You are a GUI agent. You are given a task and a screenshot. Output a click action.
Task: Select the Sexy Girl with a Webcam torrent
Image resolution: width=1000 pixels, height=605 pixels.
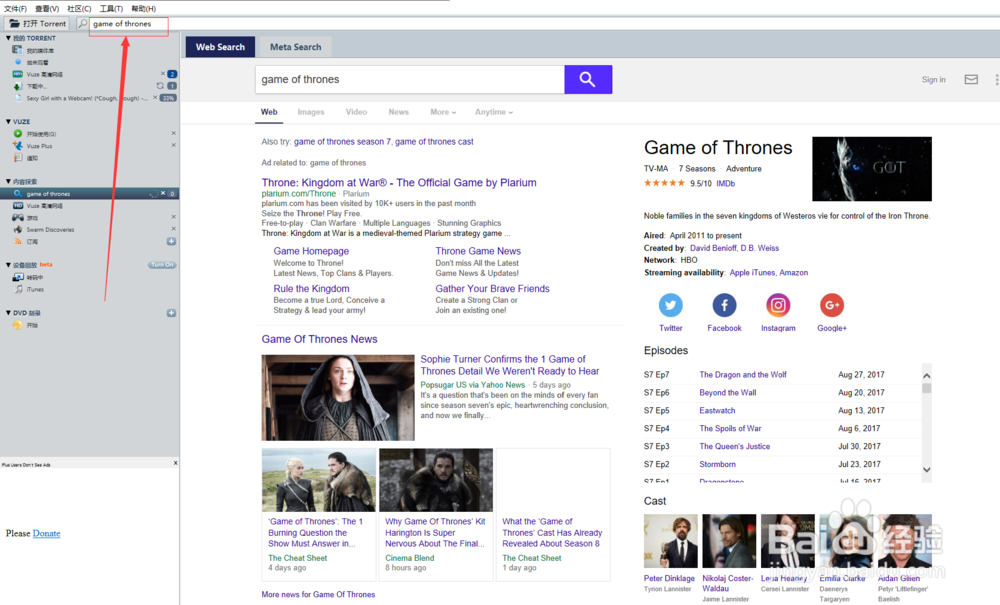click(82, 98)
